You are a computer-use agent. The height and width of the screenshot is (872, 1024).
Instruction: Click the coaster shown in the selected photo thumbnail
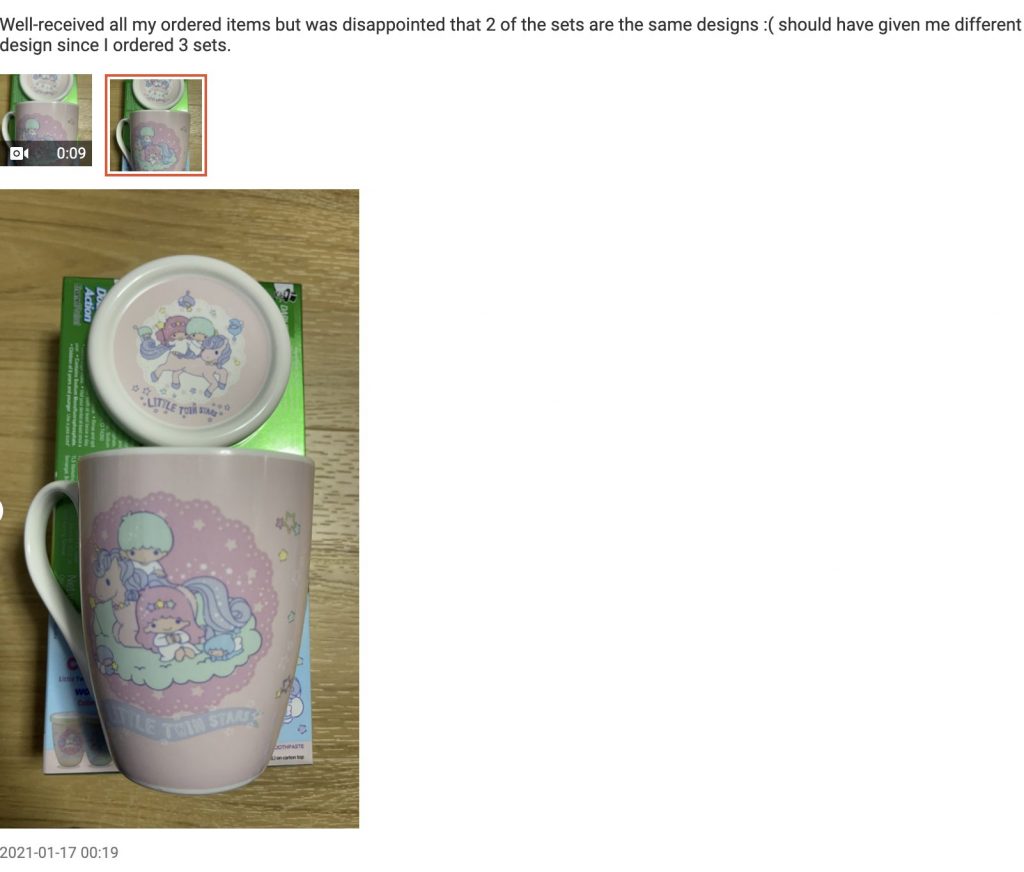(156, 89)
